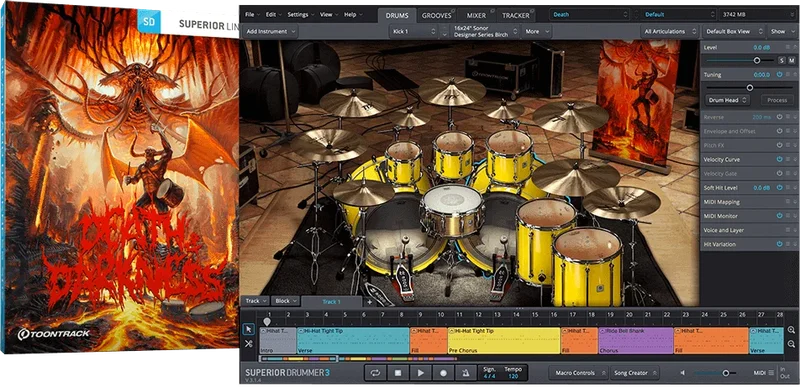Adjust the Tuning slider knob
This screenshot has height=387, width=800.
pyautogui.click(x=749, y=88)
